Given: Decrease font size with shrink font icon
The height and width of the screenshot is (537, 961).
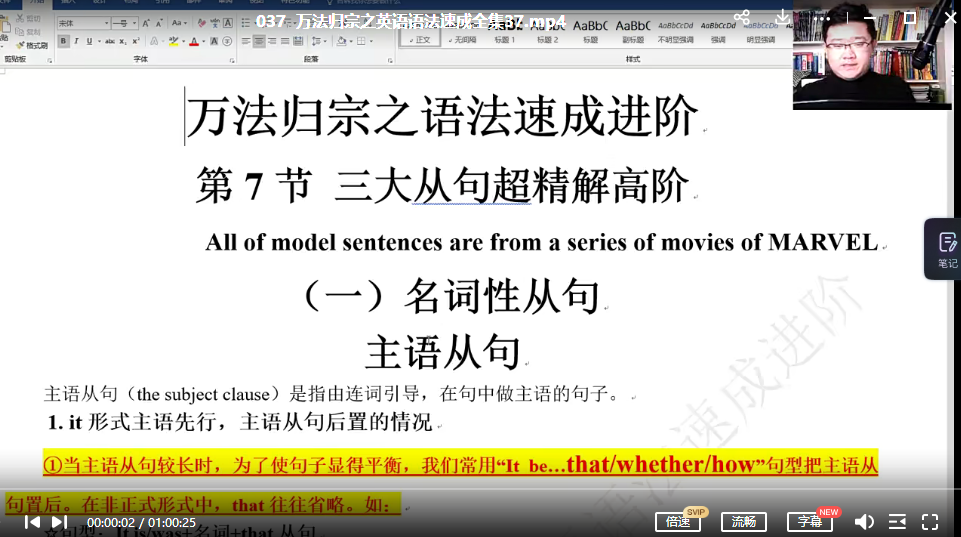Looking at the screenshot, I should click(x=159, y=23).
